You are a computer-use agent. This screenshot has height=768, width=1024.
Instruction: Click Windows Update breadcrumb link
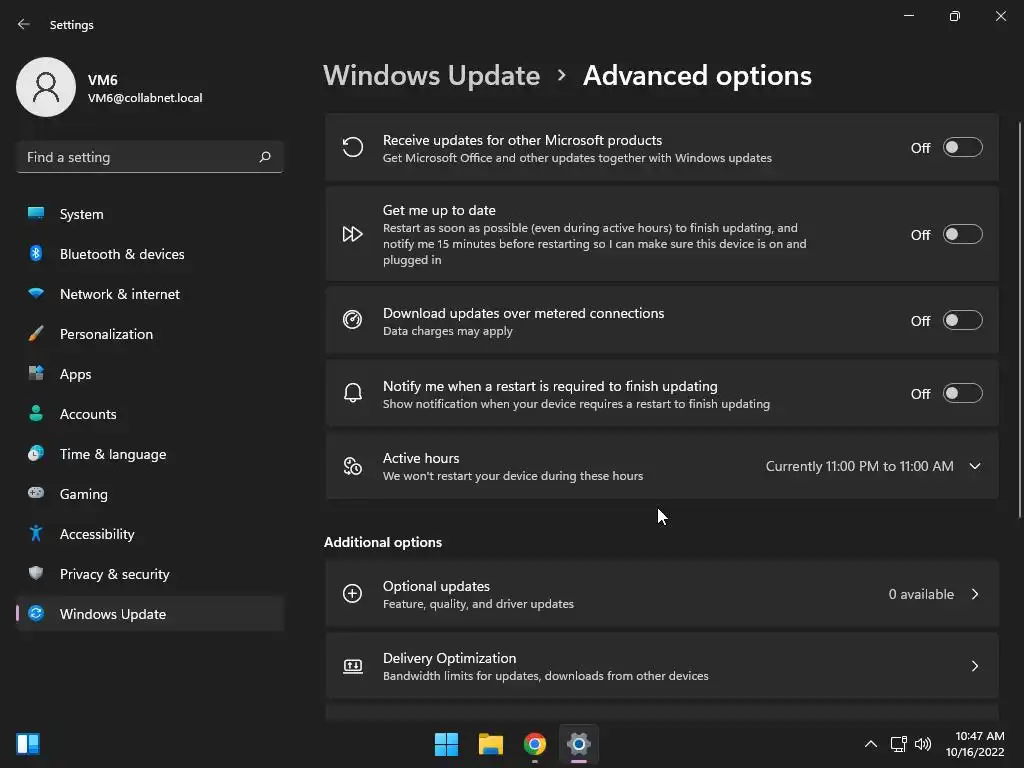(x=432, y=76)
